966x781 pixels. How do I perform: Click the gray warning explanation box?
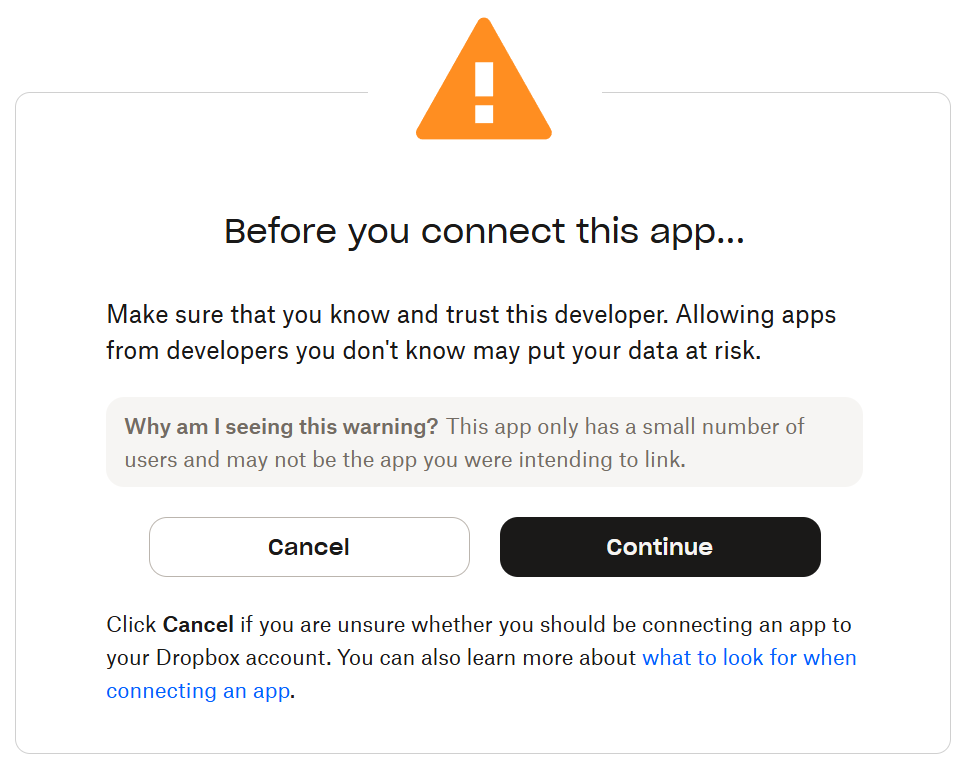coord(484,442)
